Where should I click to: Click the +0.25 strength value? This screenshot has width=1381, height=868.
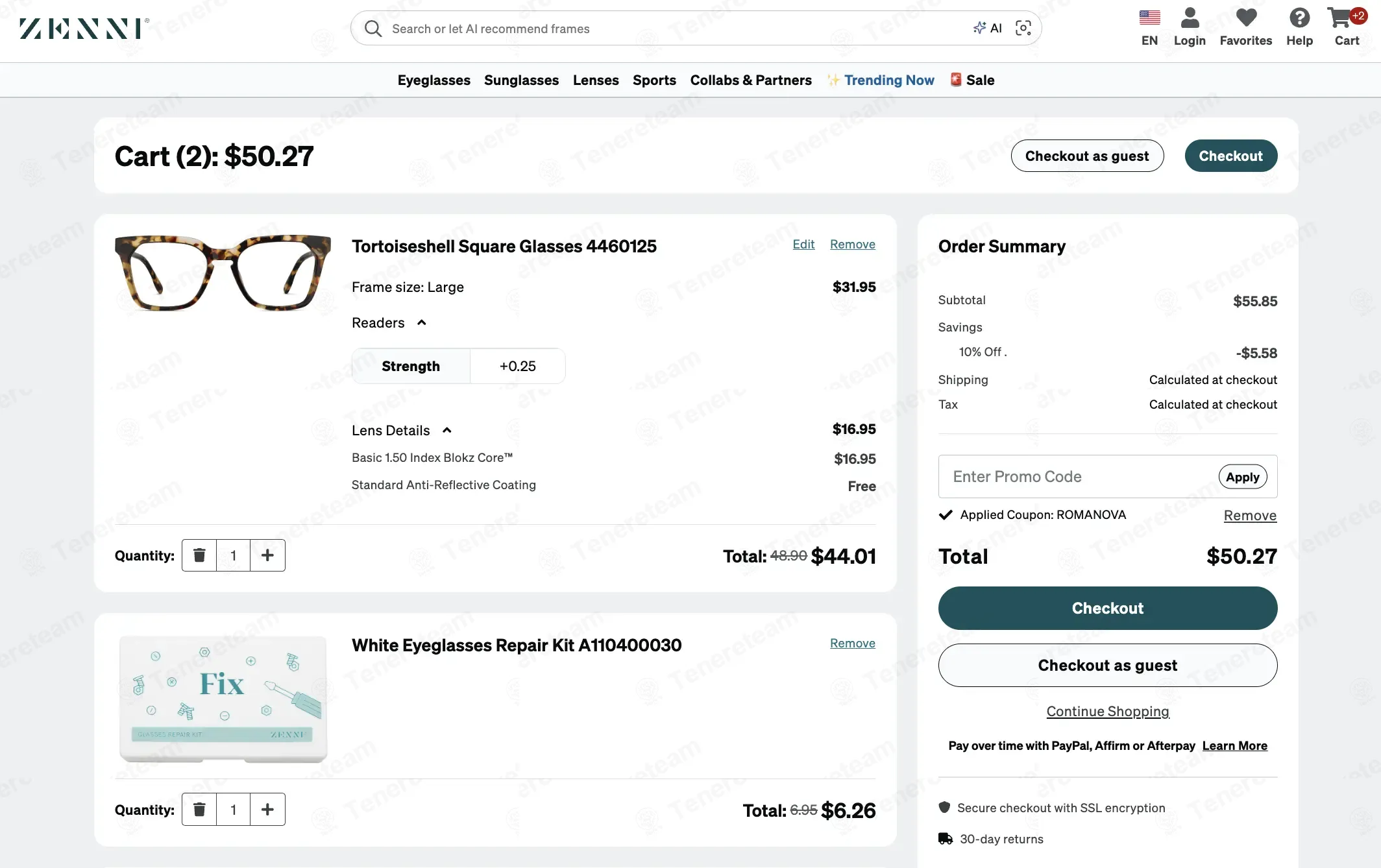[x=518, y=366]
